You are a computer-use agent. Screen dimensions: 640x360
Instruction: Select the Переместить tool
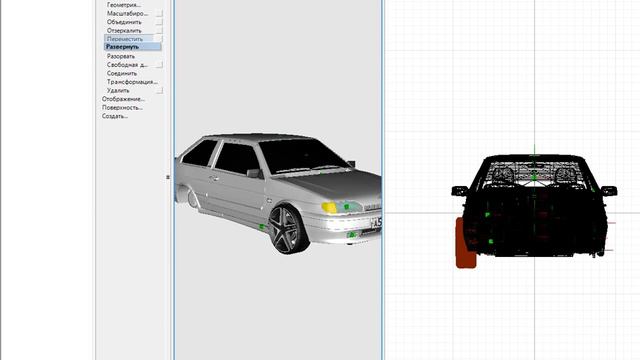coord(124,39)
